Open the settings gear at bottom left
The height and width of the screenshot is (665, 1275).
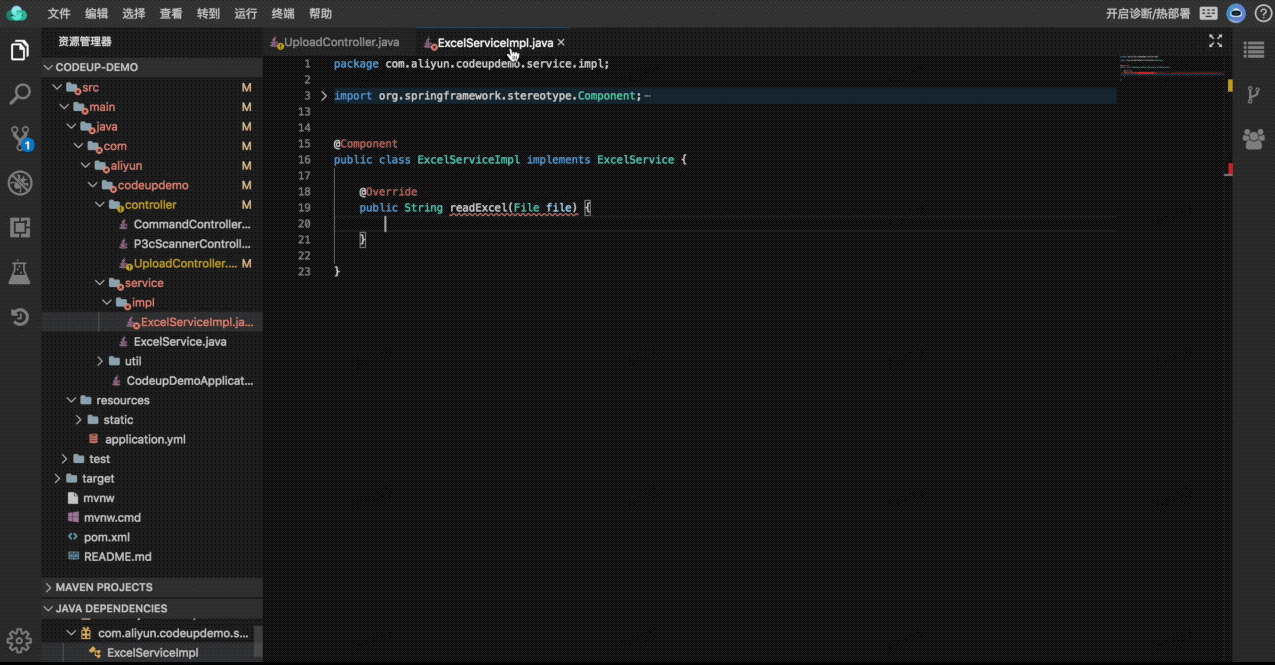coord(19,641)
